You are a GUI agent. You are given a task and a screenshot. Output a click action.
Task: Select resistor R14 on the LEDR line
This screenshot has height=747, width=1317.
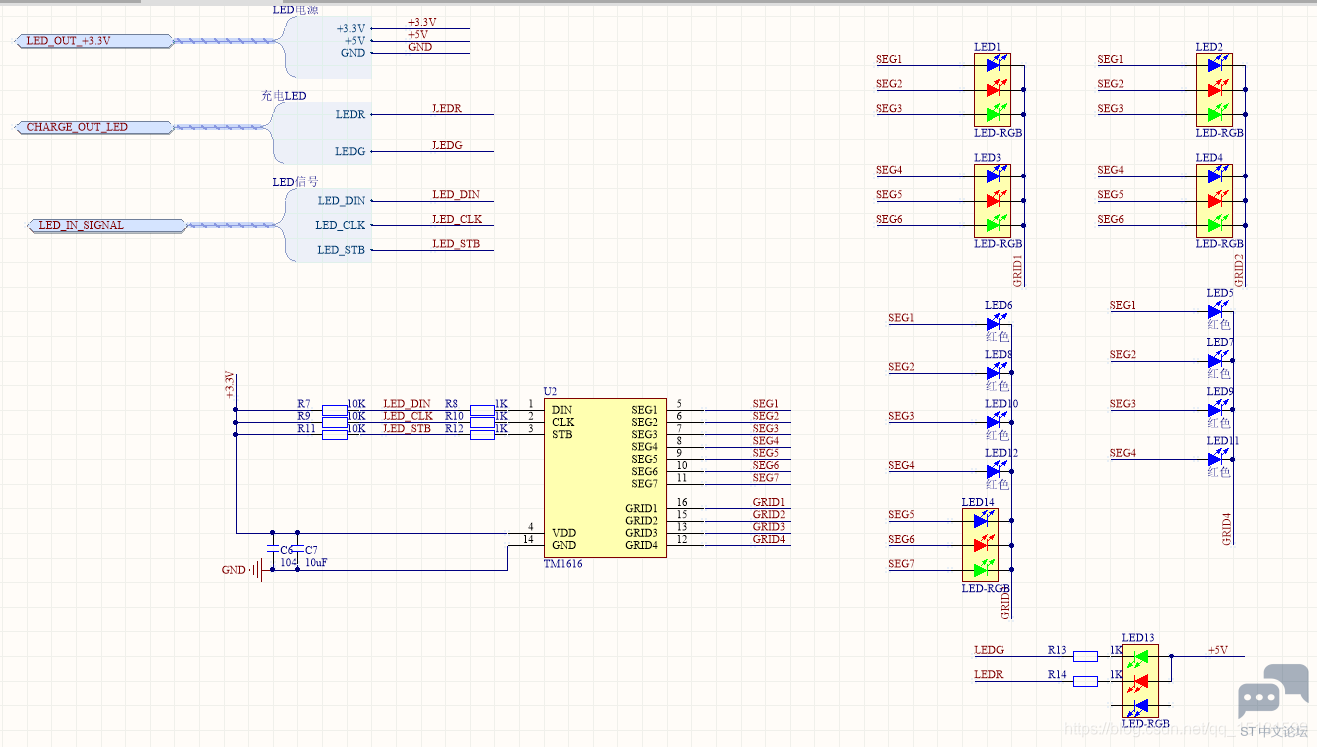1085,681
